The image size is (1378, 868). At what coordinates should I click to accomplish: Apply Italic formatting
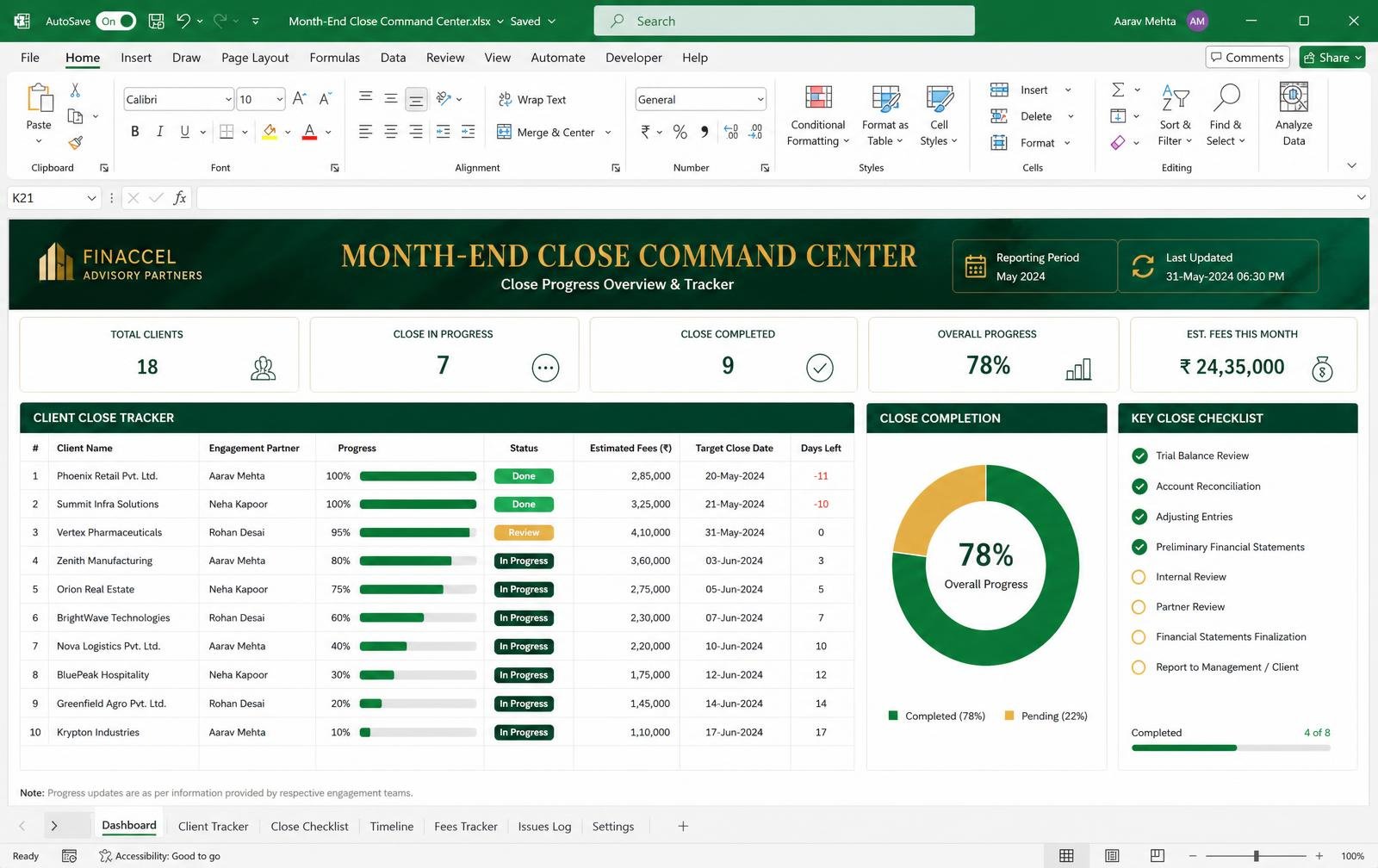(159, 132)
